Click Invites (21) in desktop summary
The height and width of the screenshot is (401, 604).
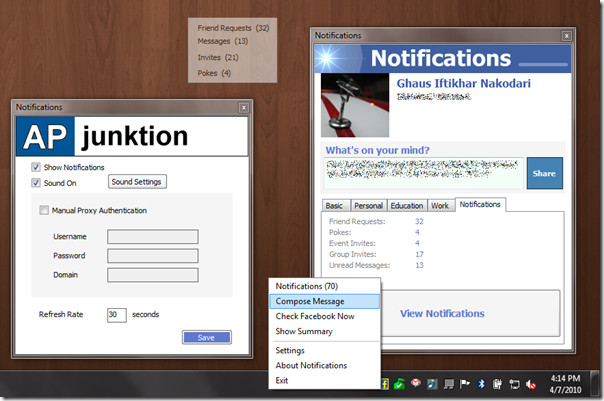pos(218,57)
